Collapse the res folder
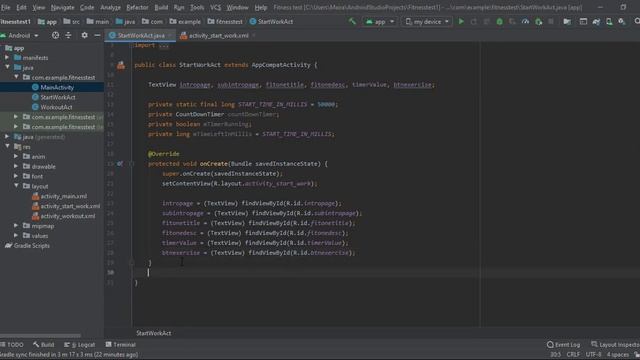Image resolution: width=640 pixels, height=360 pixels. pos(7,146)
